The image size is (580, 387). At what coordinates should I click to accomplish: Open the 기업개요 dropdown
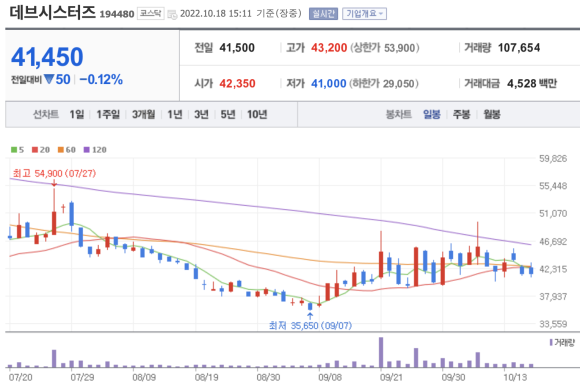tap(364, 14)
